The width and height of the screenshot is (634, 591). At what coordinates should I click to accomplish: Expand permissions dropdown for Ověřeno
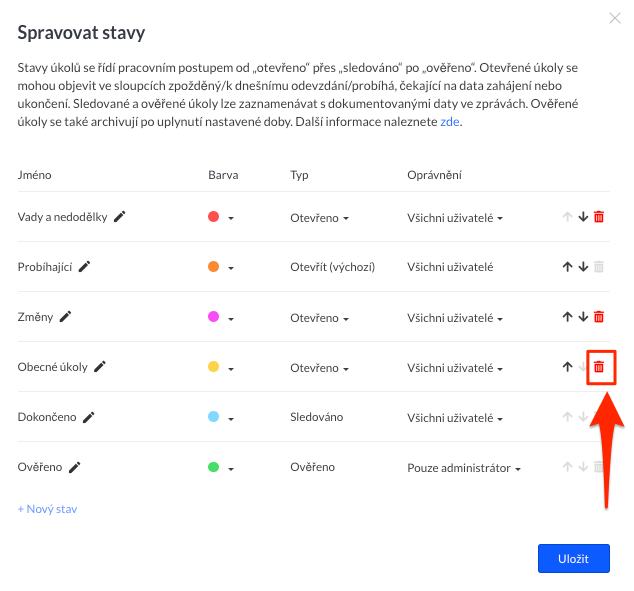click(464, 468)
